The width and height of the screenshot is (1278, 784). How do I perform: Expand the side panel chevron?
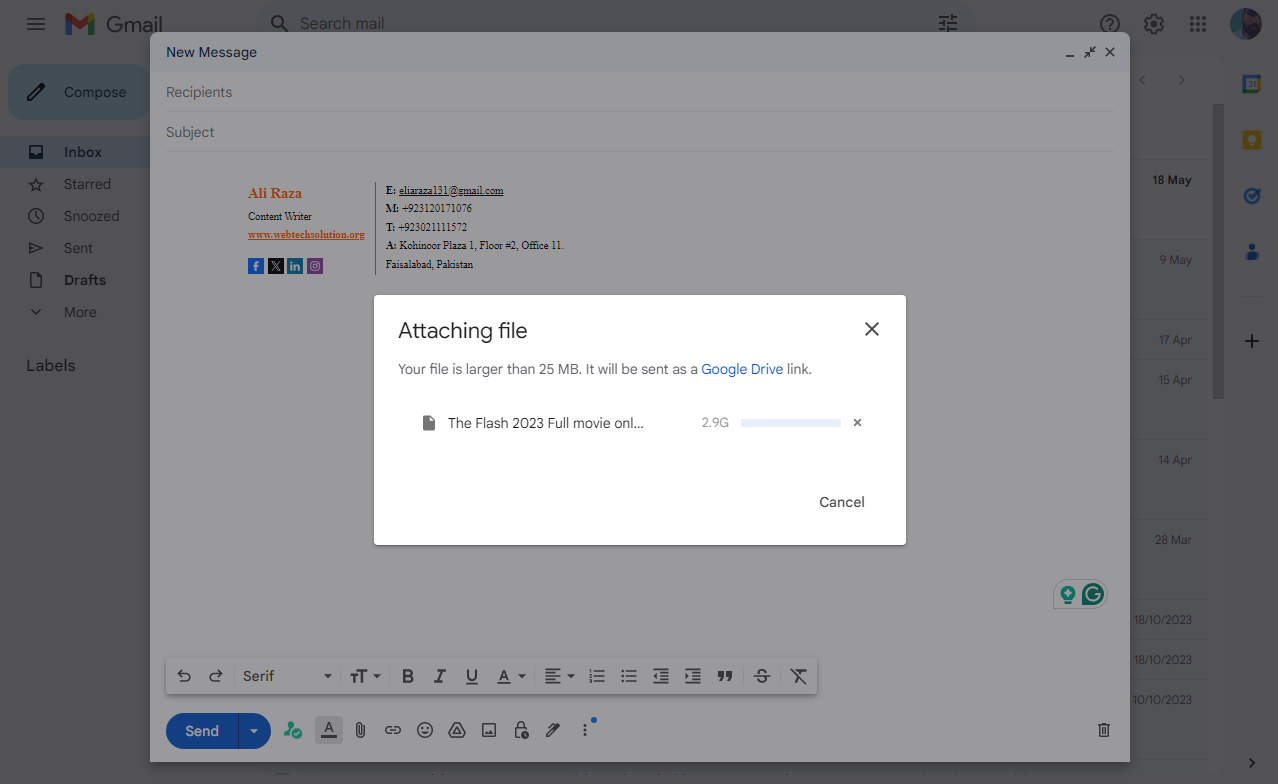point(1251,764)
